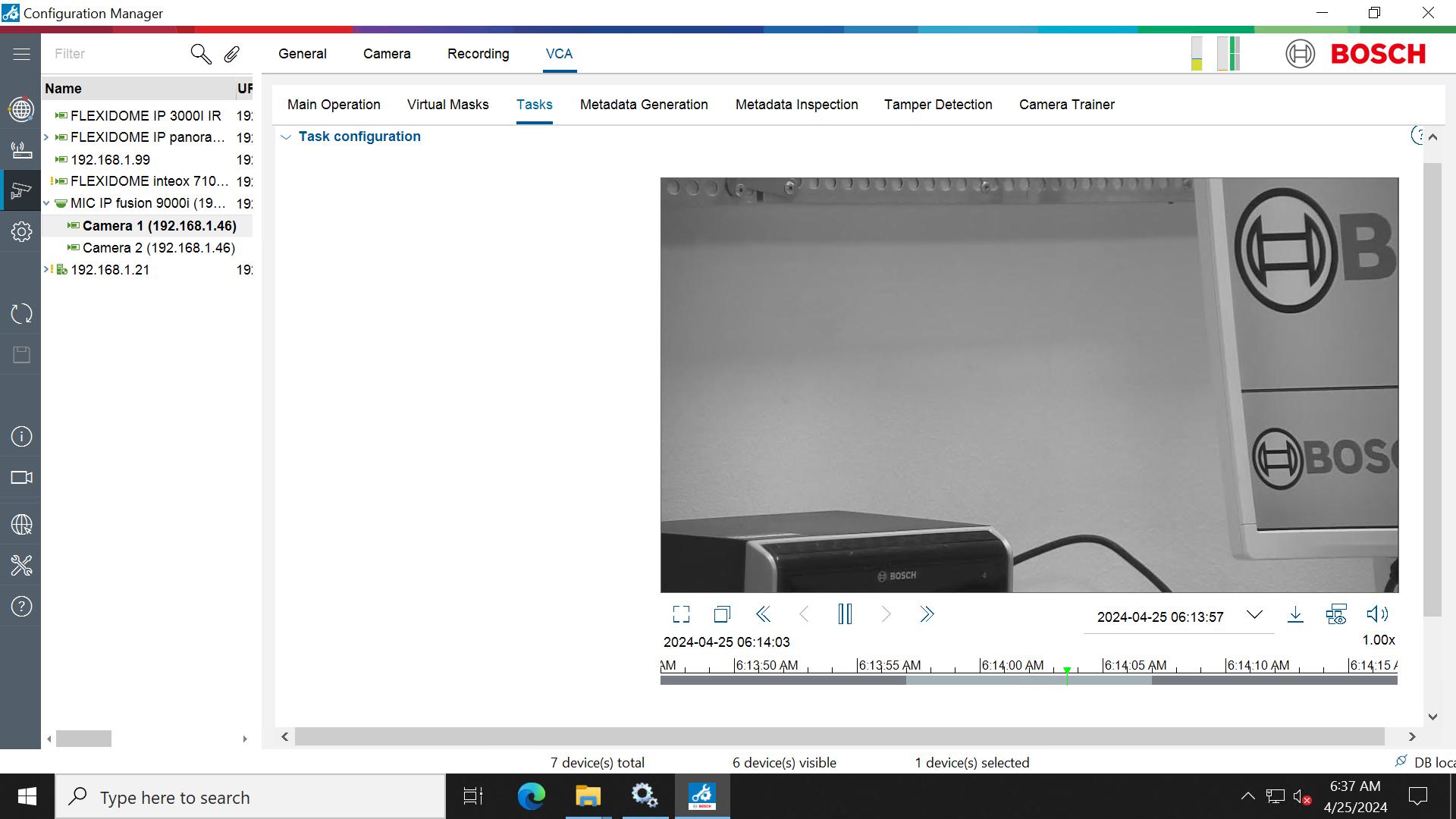Click the reload/refresh sidebar icon
The width and height of the screenshot is (1456, 819).
pos(21,313)
